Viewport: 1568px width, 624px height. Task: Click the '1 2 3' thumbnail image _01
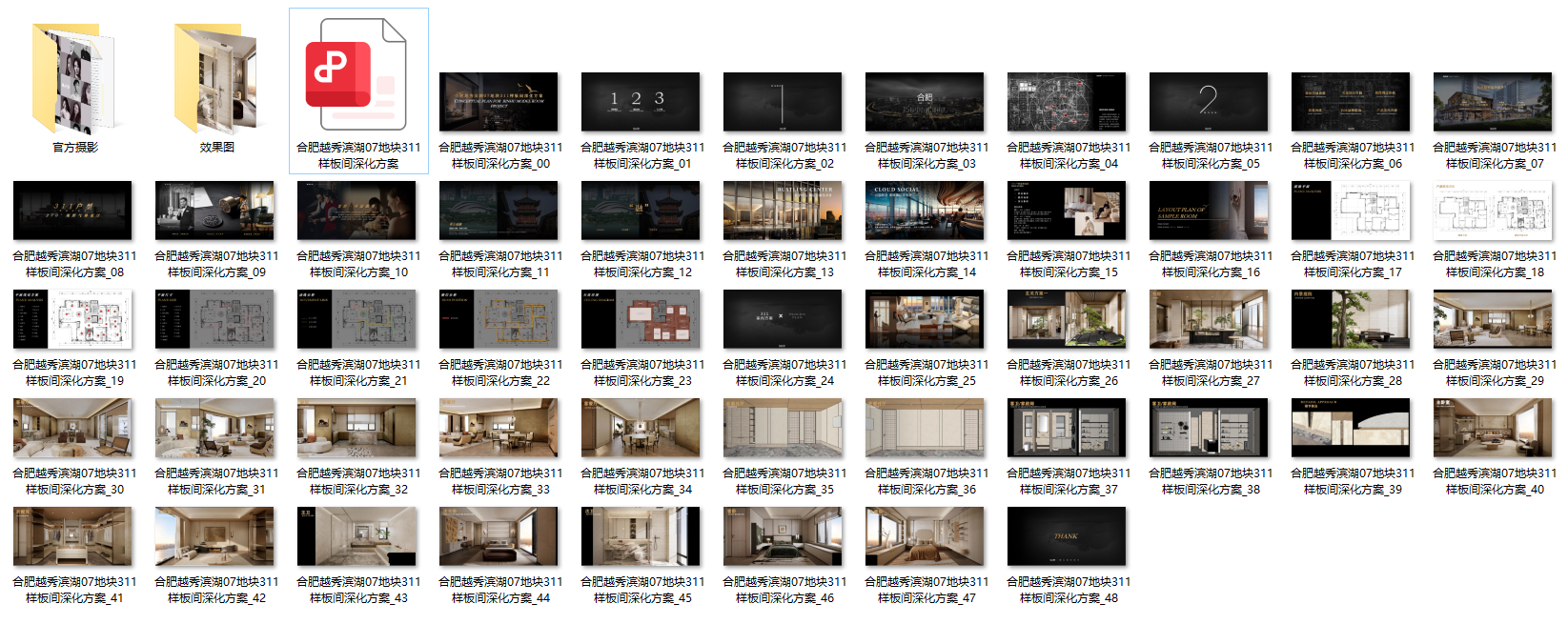tap(641, 102)
